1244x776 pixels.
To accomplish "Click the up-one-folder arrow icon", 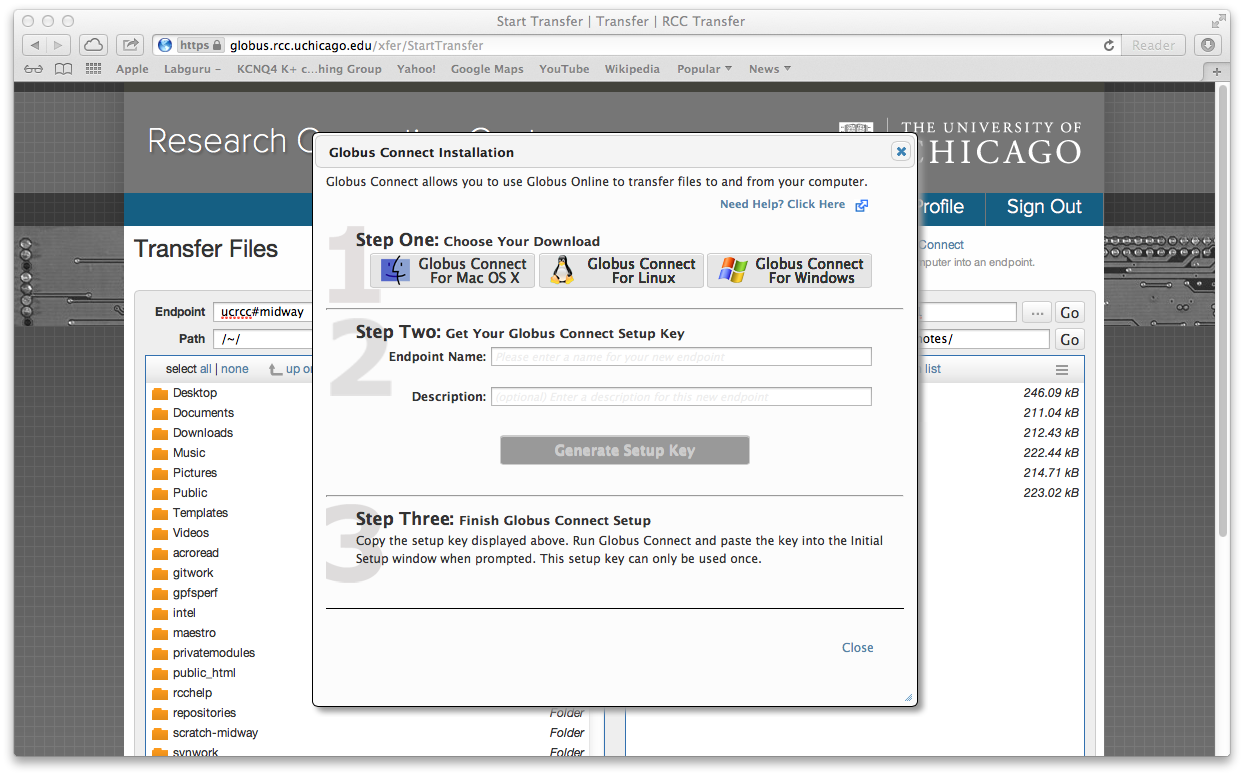I will coord(276,369).
